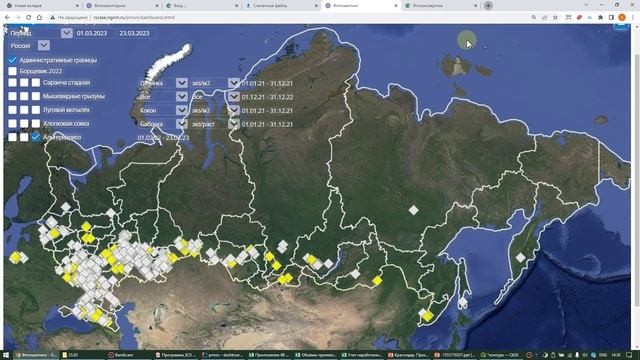Click the share page icon

tap(544, 18)
